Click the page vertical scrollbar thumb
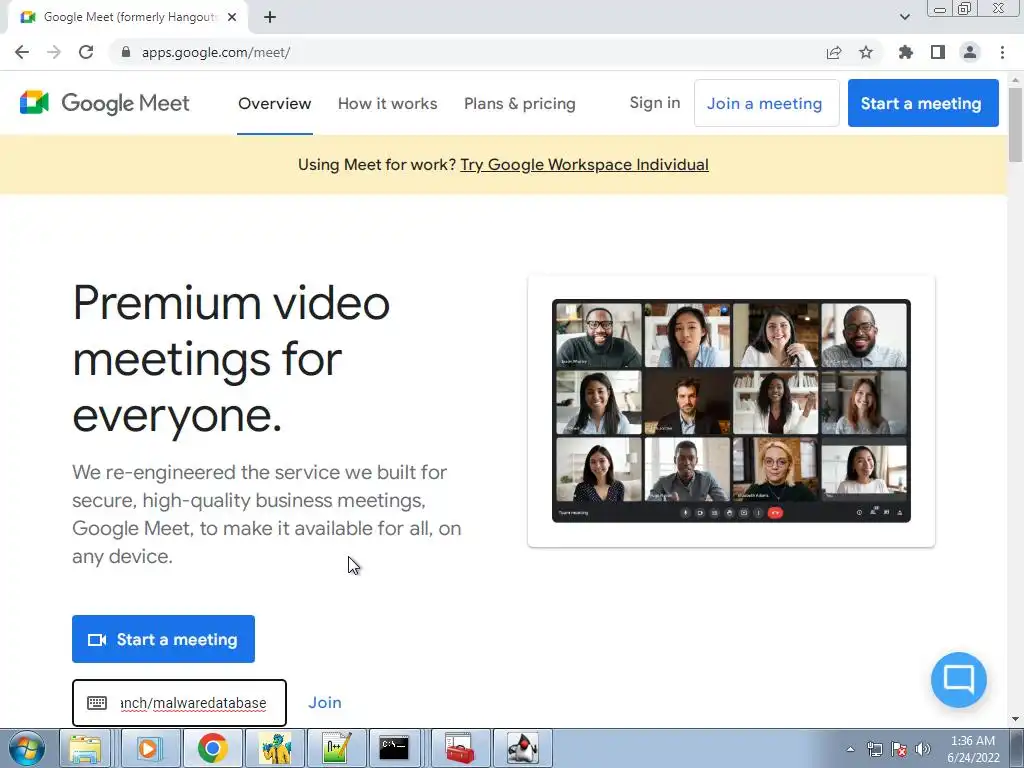Image resolution: width=1024 pixels, height=768 pixels. pyautogui.click(x=1015, y=124)
